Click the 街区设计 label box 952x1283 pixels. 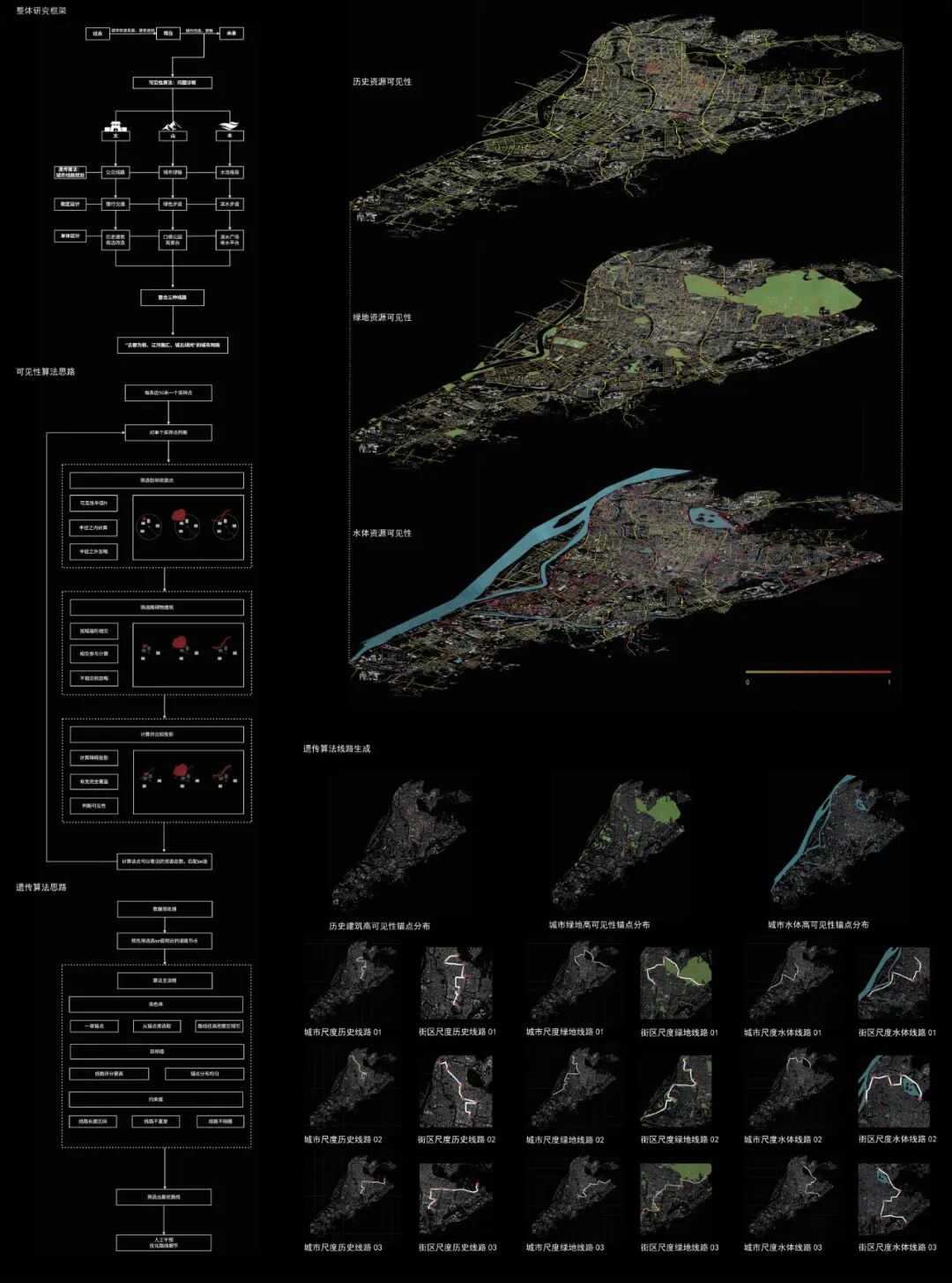(x=70, y=204)
